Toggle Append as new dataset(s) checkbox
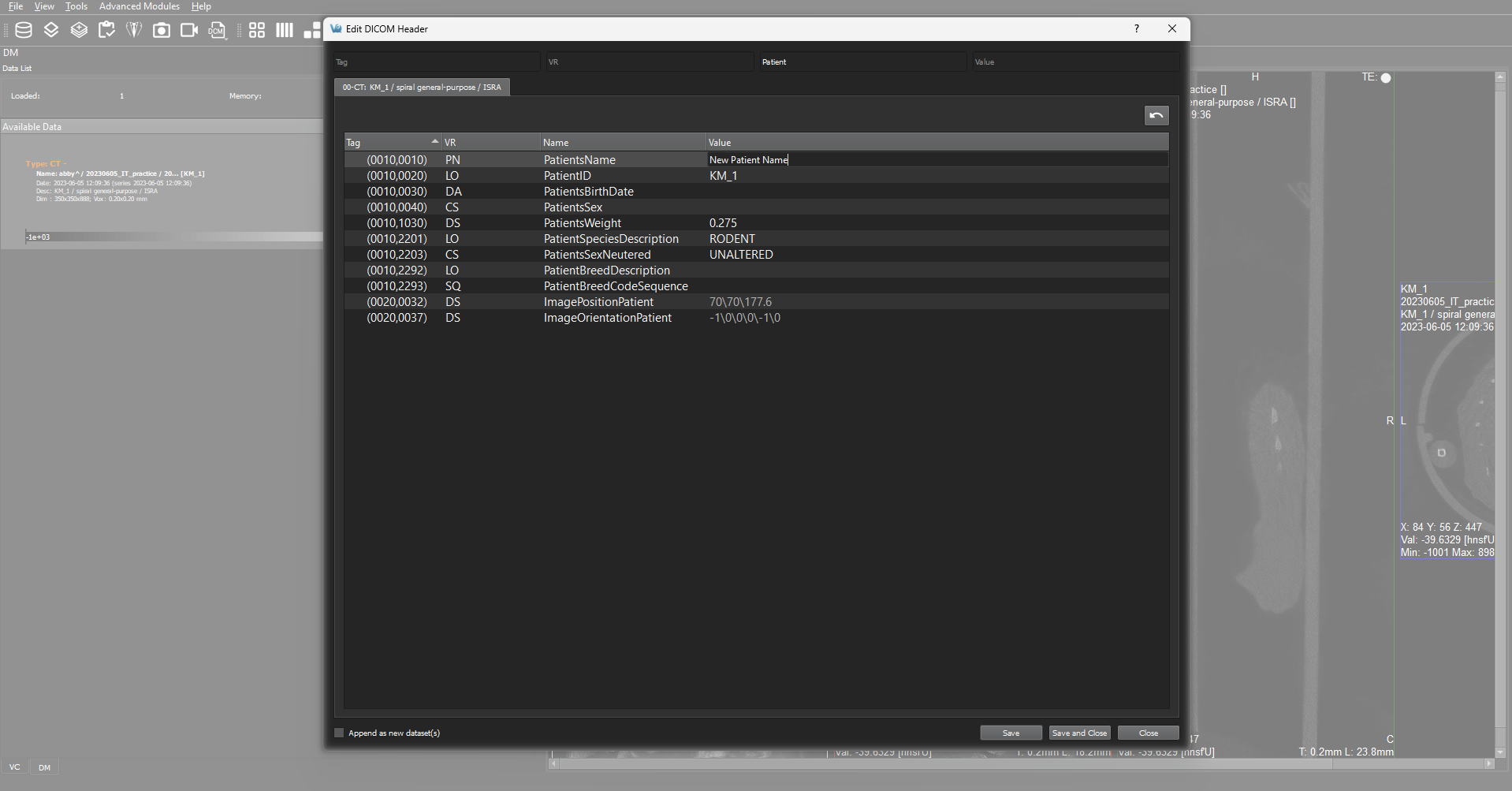 click(340, 733)
